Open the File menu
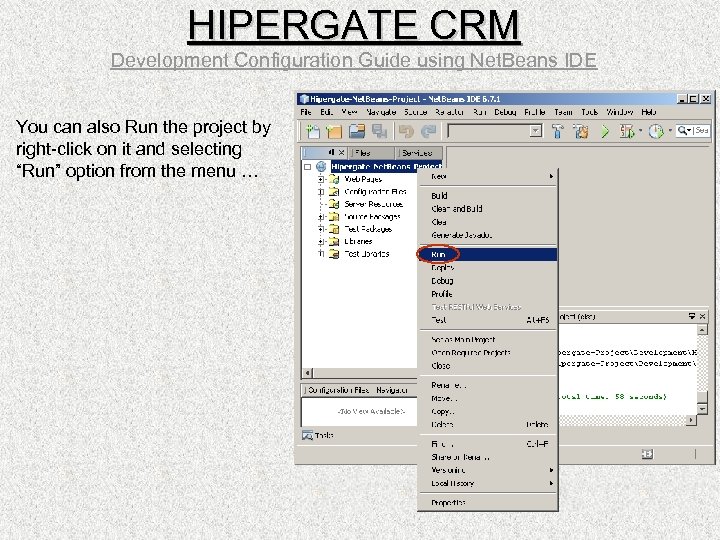Screen dimensions: 720x540 pos(306,112)
